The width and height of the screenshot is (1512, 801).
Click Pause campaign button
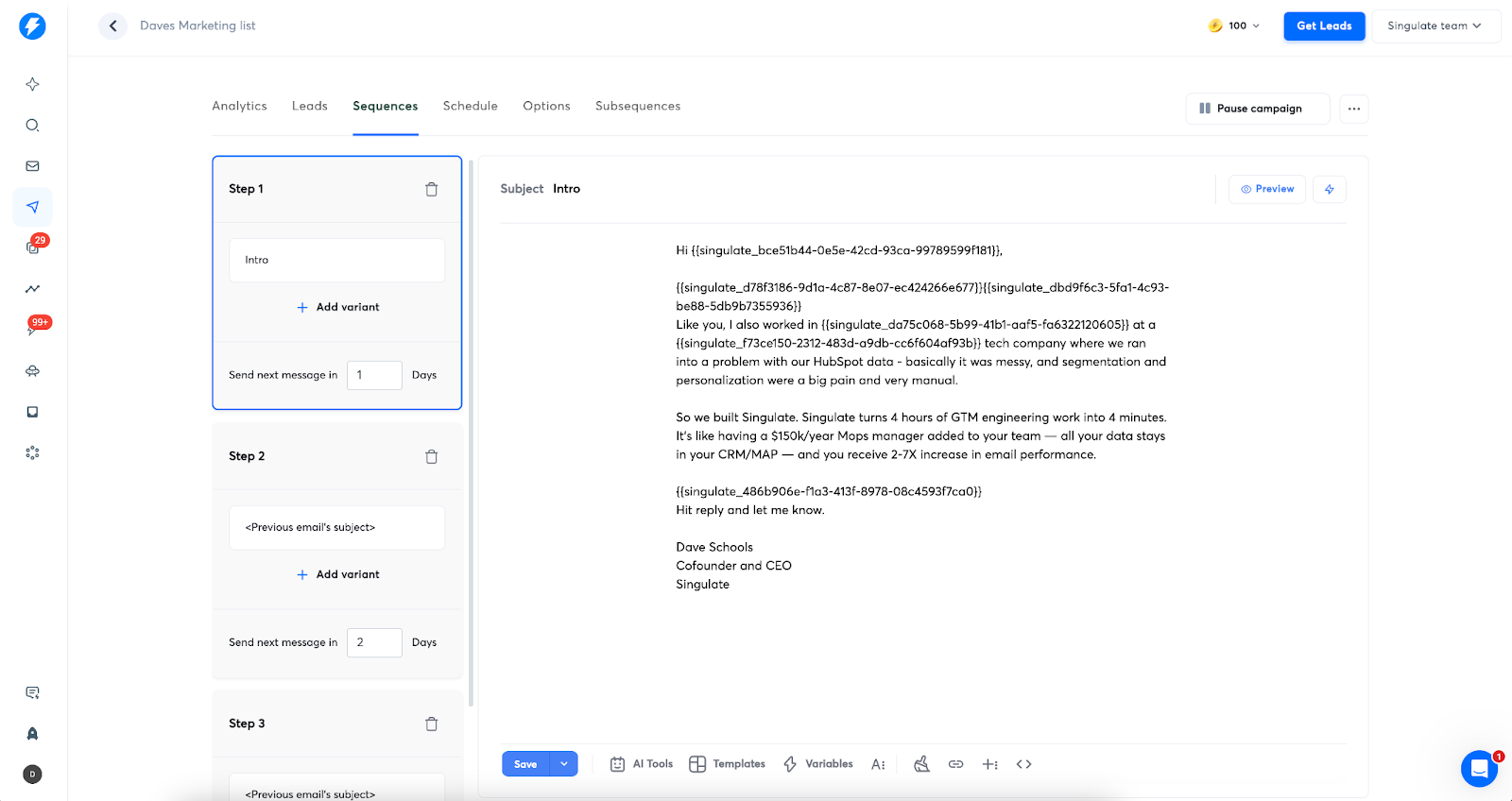pos(1257,109)
